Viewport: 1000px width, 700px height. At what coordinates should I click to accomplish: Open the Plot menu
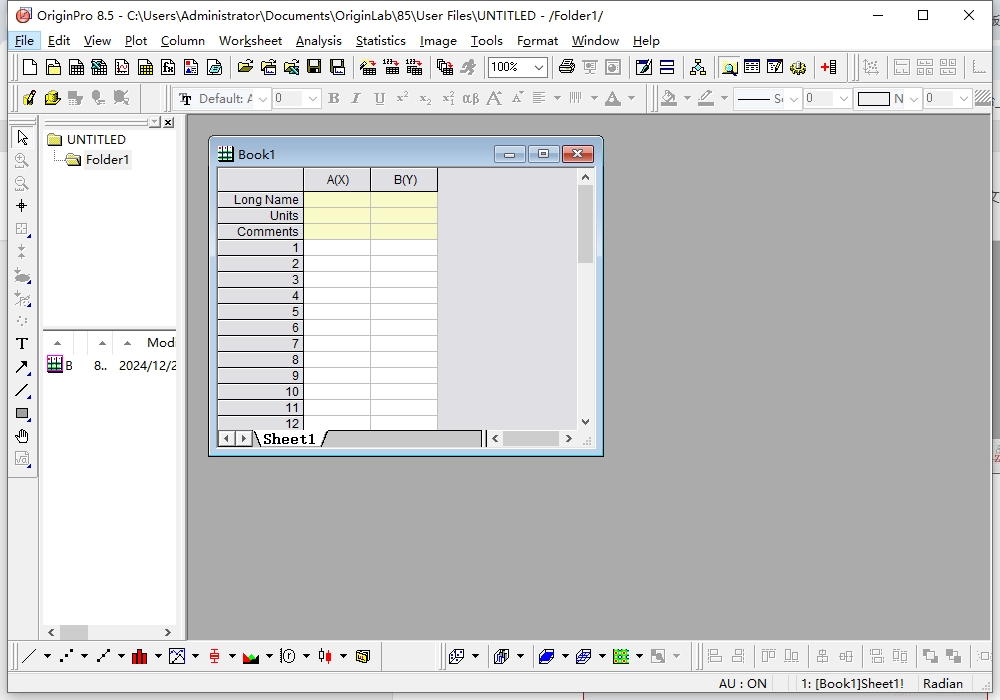[x=136, y=41]
